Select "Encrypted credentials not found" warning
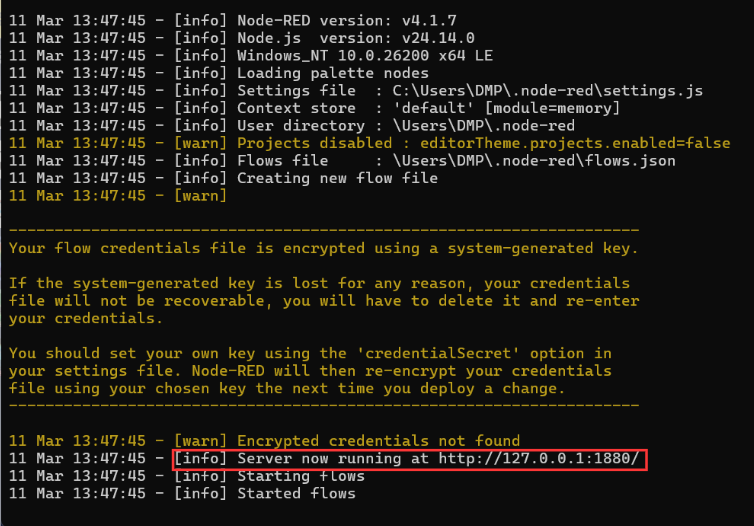The height and width of the screenshot is (526, 754). tap(378, 441)
